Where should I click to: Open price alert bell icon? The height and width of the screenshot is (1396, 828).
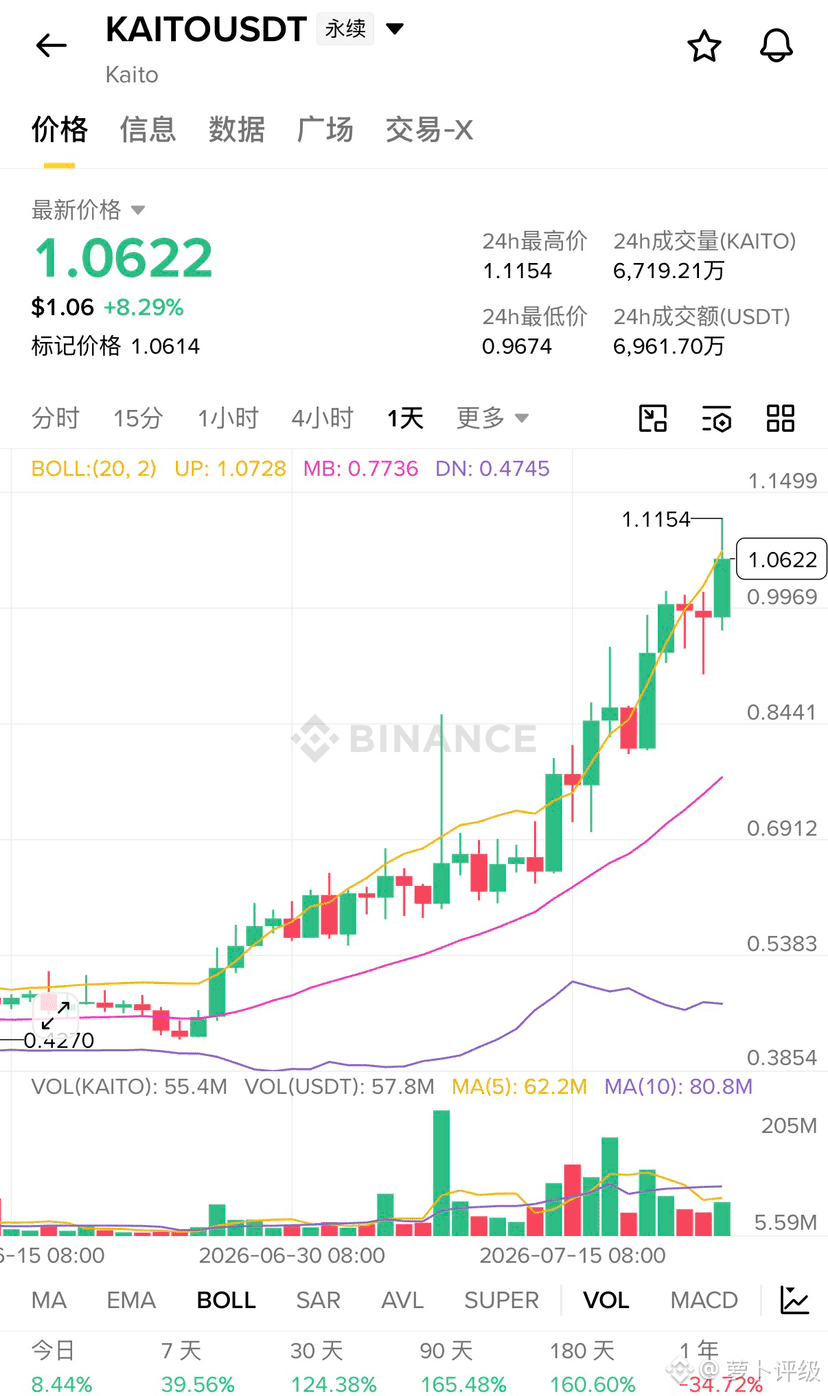pos(777,45)
